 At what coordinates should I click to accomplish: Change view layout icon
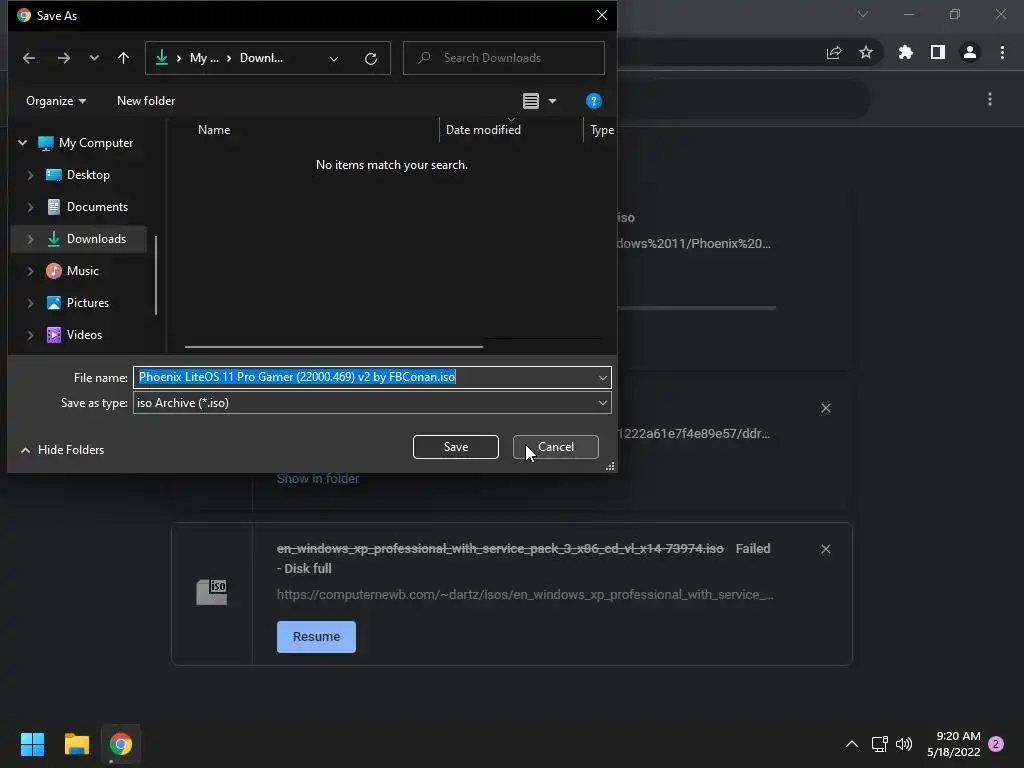click(x=531, y=101)
